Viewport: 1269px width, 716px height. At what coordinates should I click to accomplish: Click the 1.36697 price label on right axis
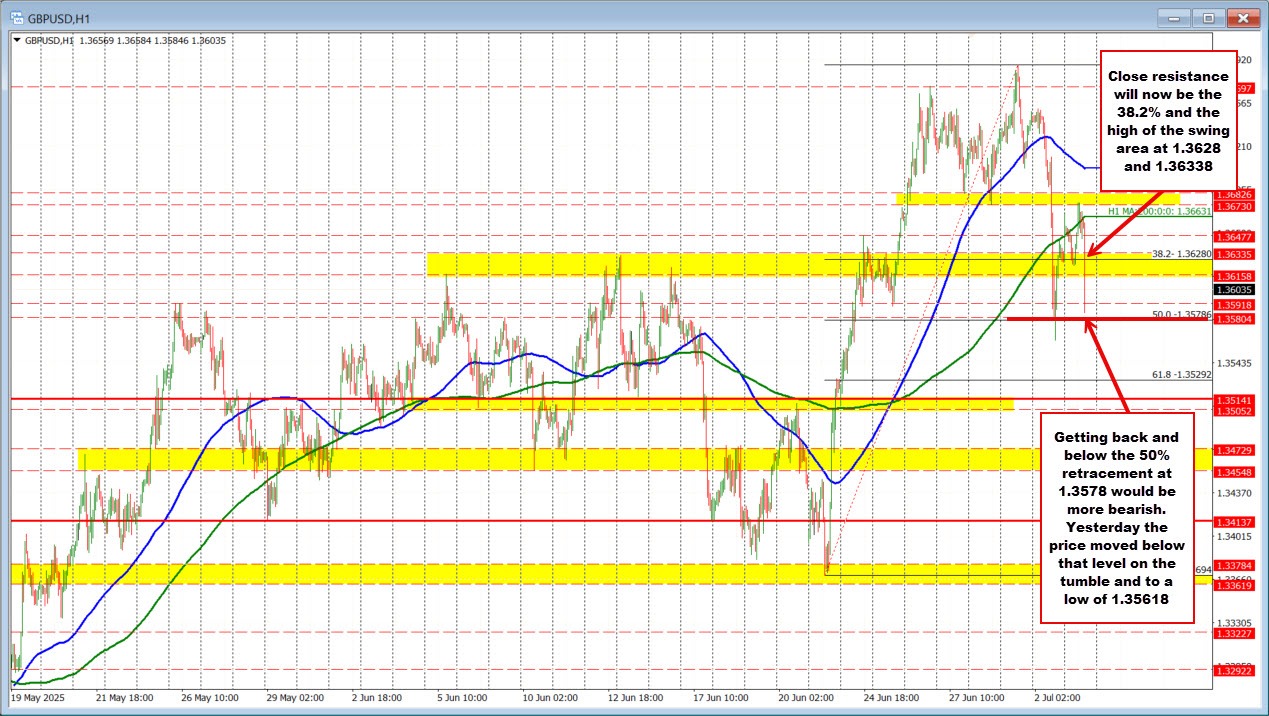point(1244,88)
